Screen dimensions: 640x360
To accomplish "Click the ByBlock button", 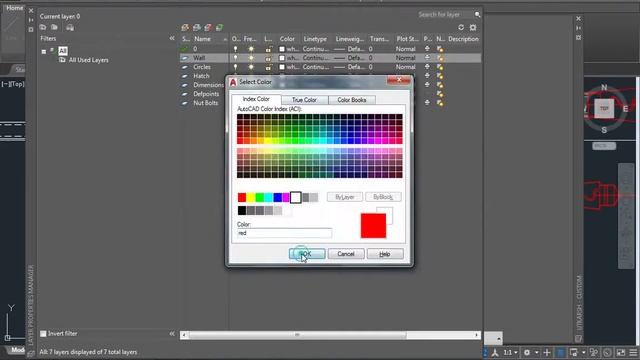I will tap(383, 197).
